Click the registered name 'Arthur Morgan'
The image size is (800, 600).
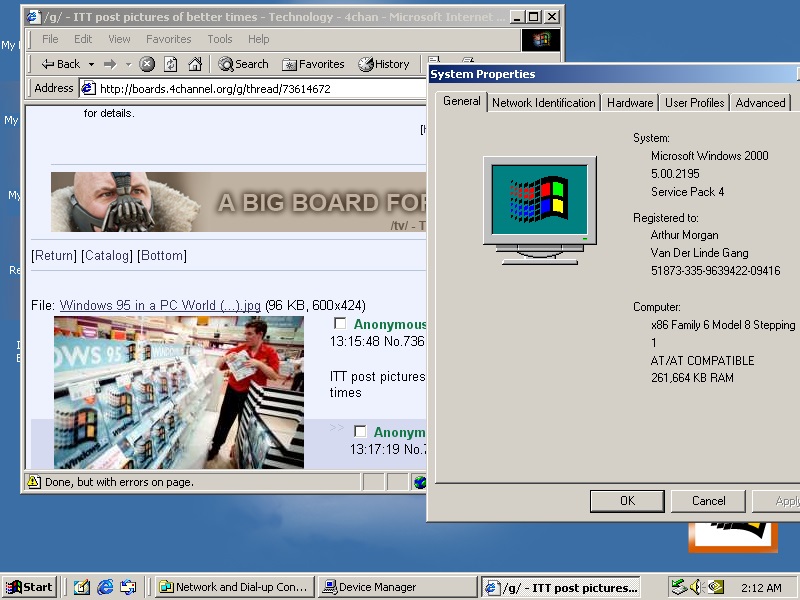[x=684, y=235]
